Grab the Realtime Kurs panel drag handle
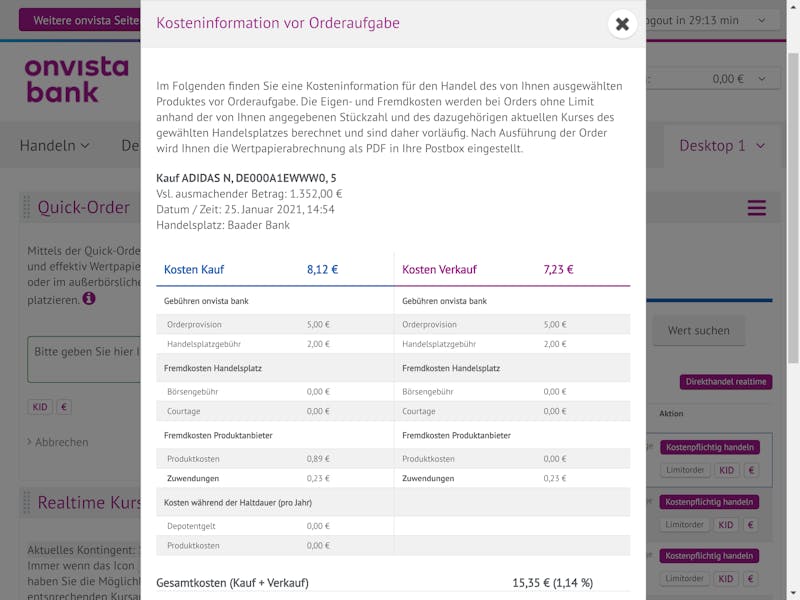800x600 pixels. [x=27, y=503]
